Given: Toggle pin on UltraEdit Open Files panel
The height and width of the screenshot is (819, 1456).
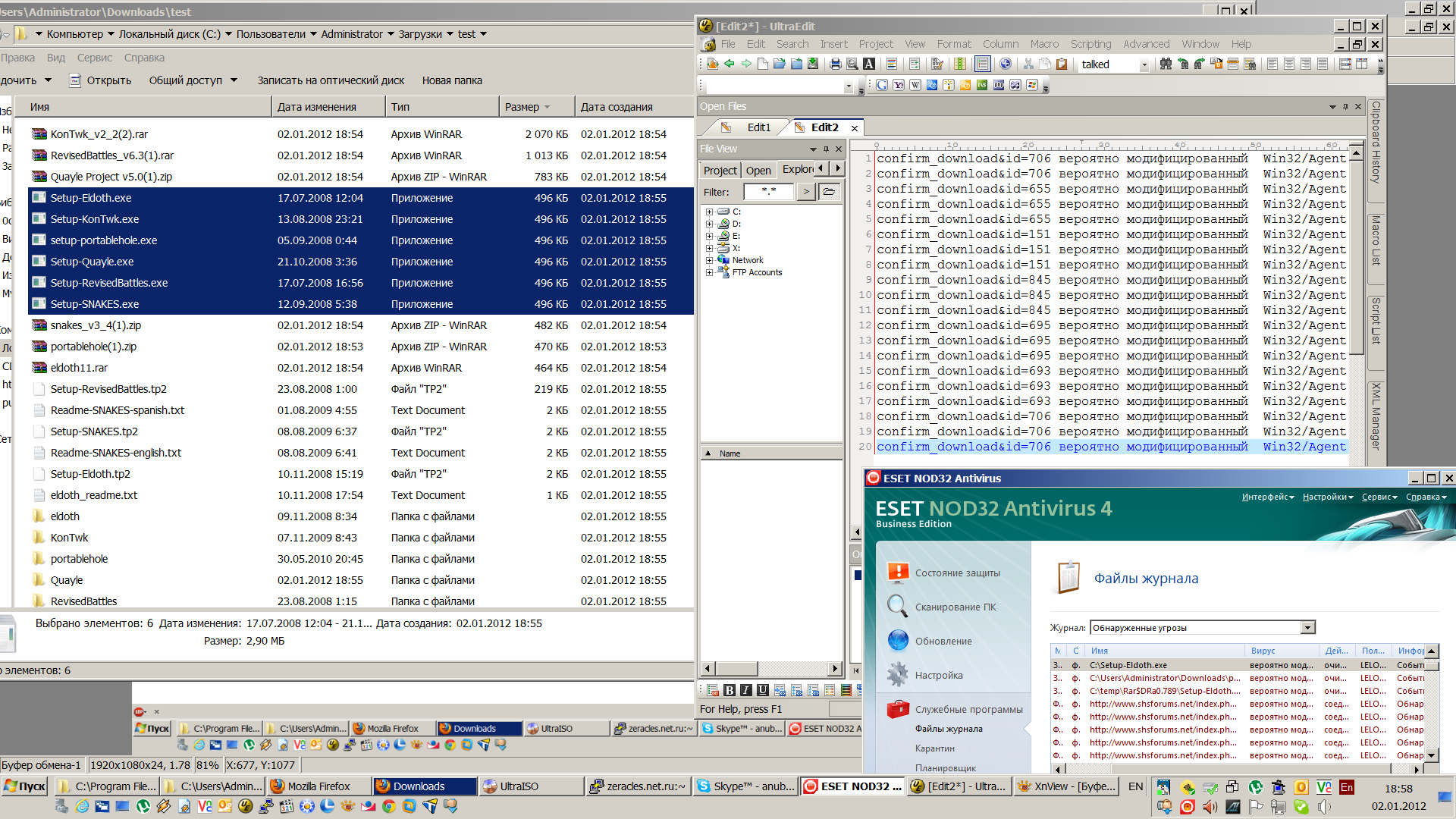Looking at the screenshot, I should (1345, 107).
